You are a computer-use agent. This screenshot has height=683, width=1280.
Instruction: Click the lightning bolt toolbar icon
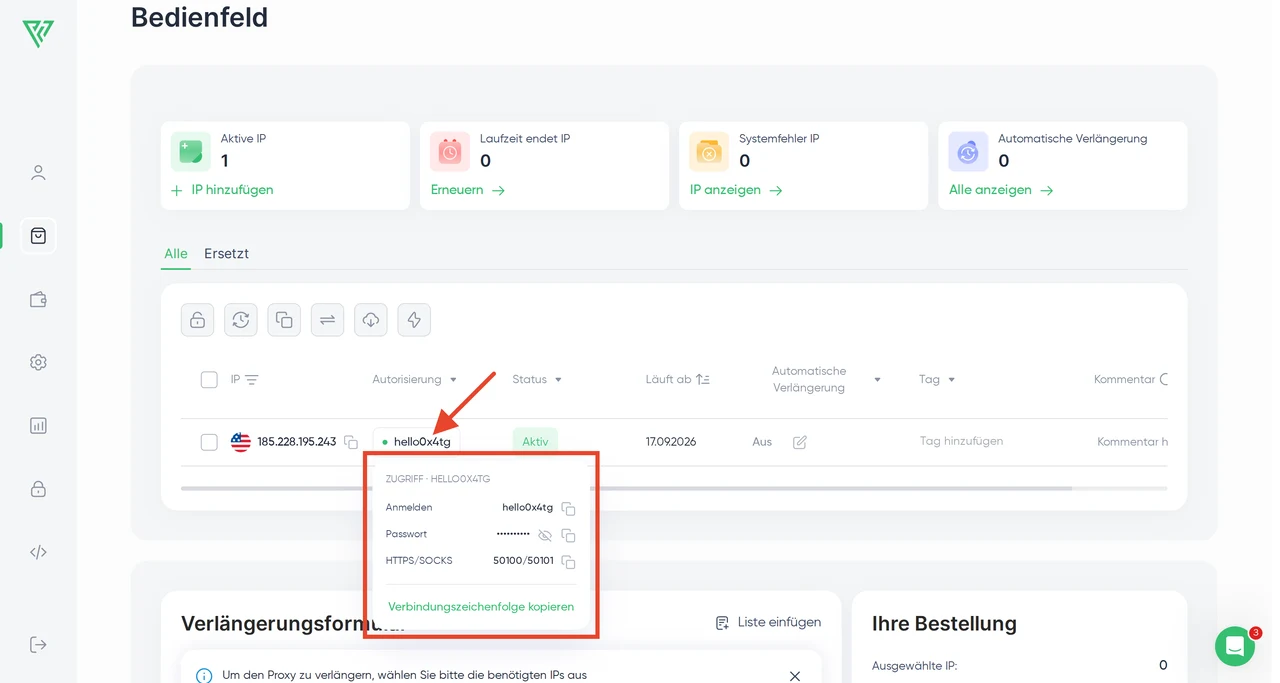coord(414,320)
